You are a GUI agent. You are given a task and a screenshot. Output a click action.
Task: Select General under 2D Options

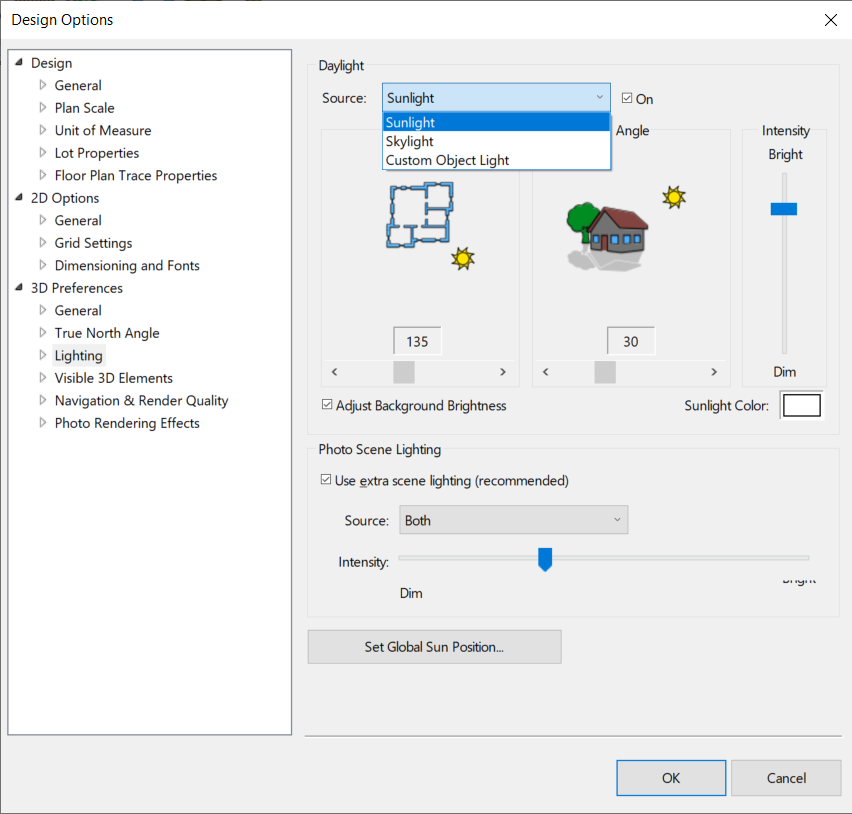[78, 220]
